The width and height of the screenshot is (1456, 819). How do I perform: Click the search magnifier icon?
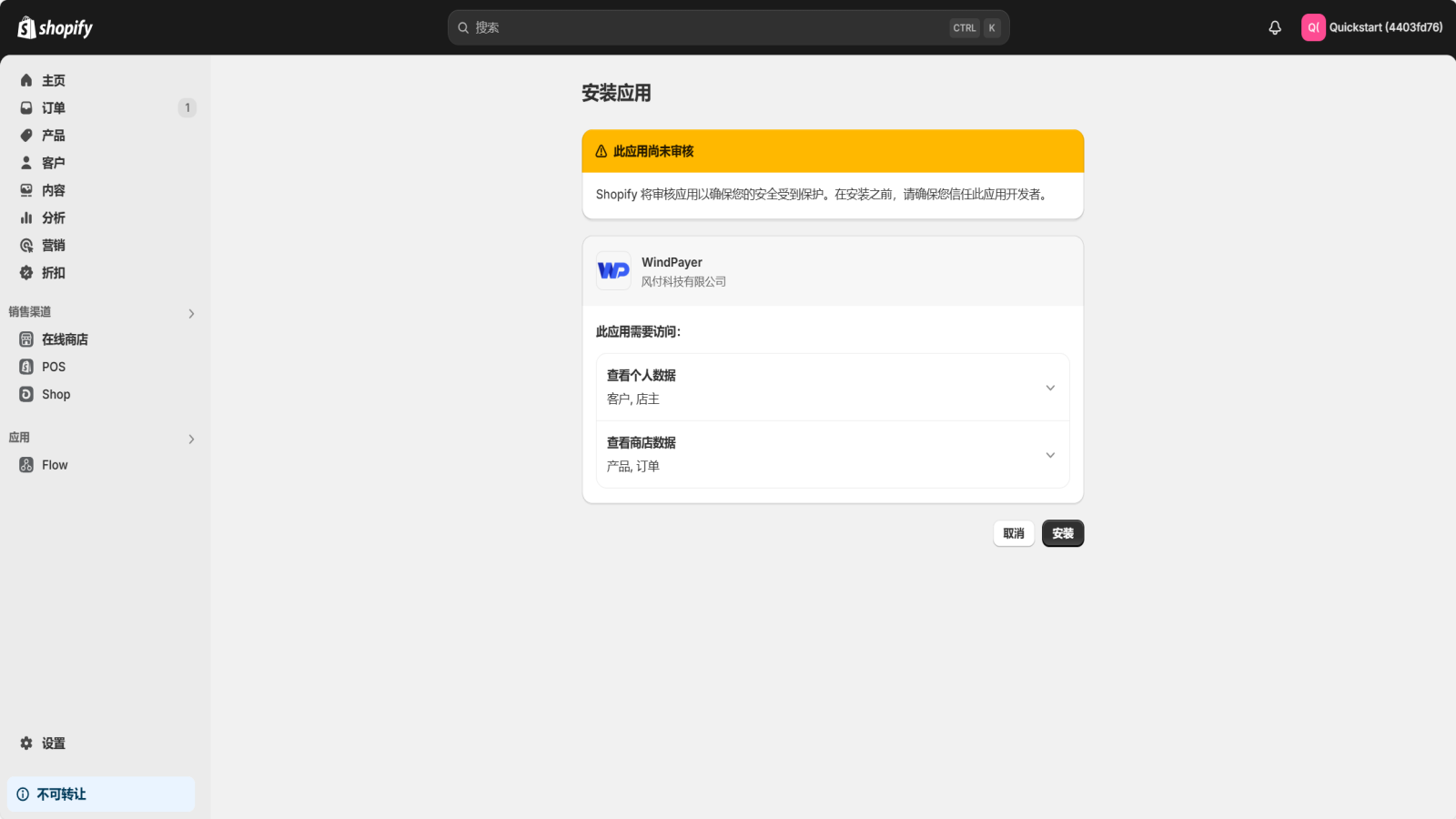463,27
